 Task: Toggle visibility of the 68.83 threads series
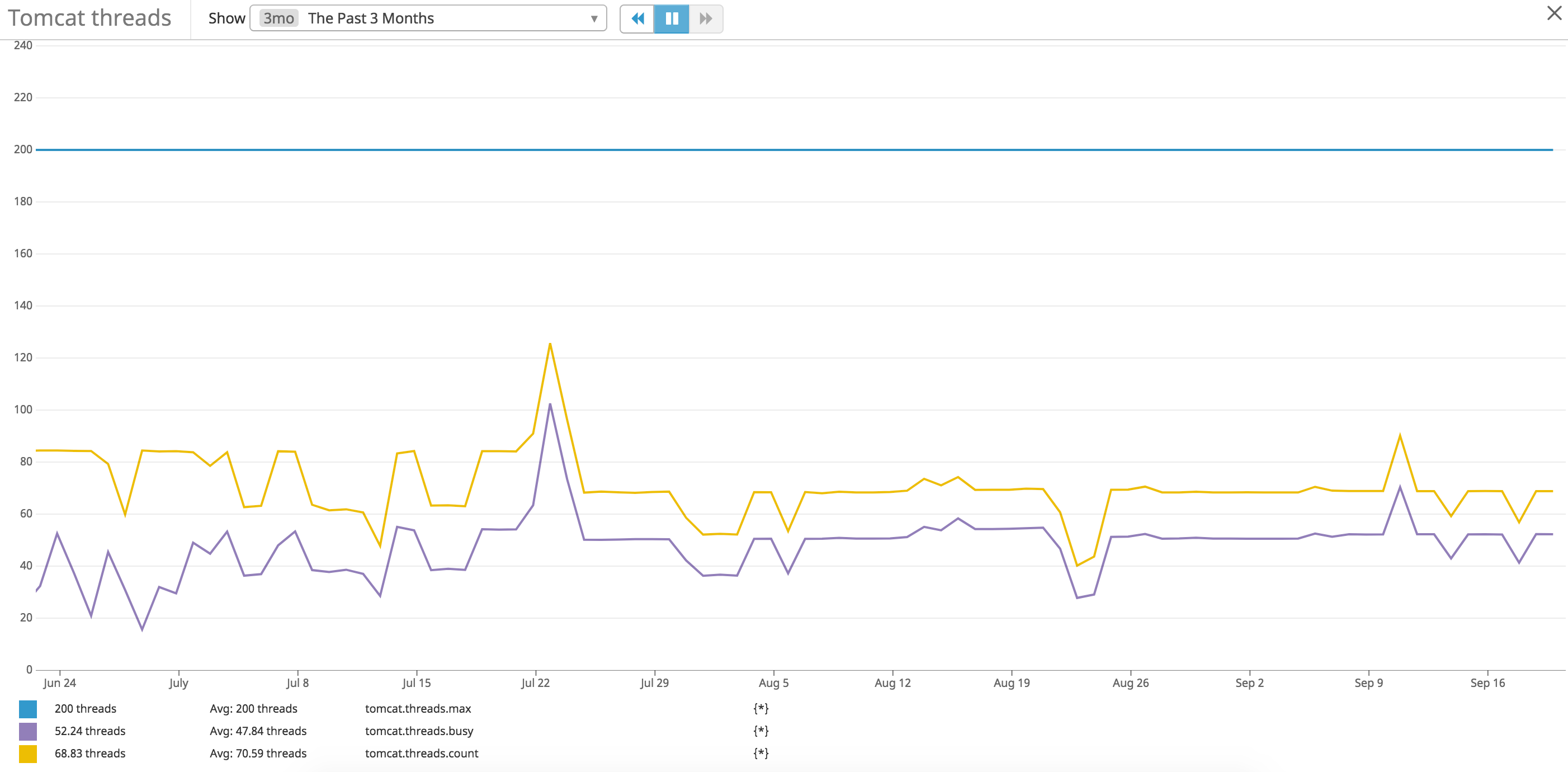(x=89, y=753)
